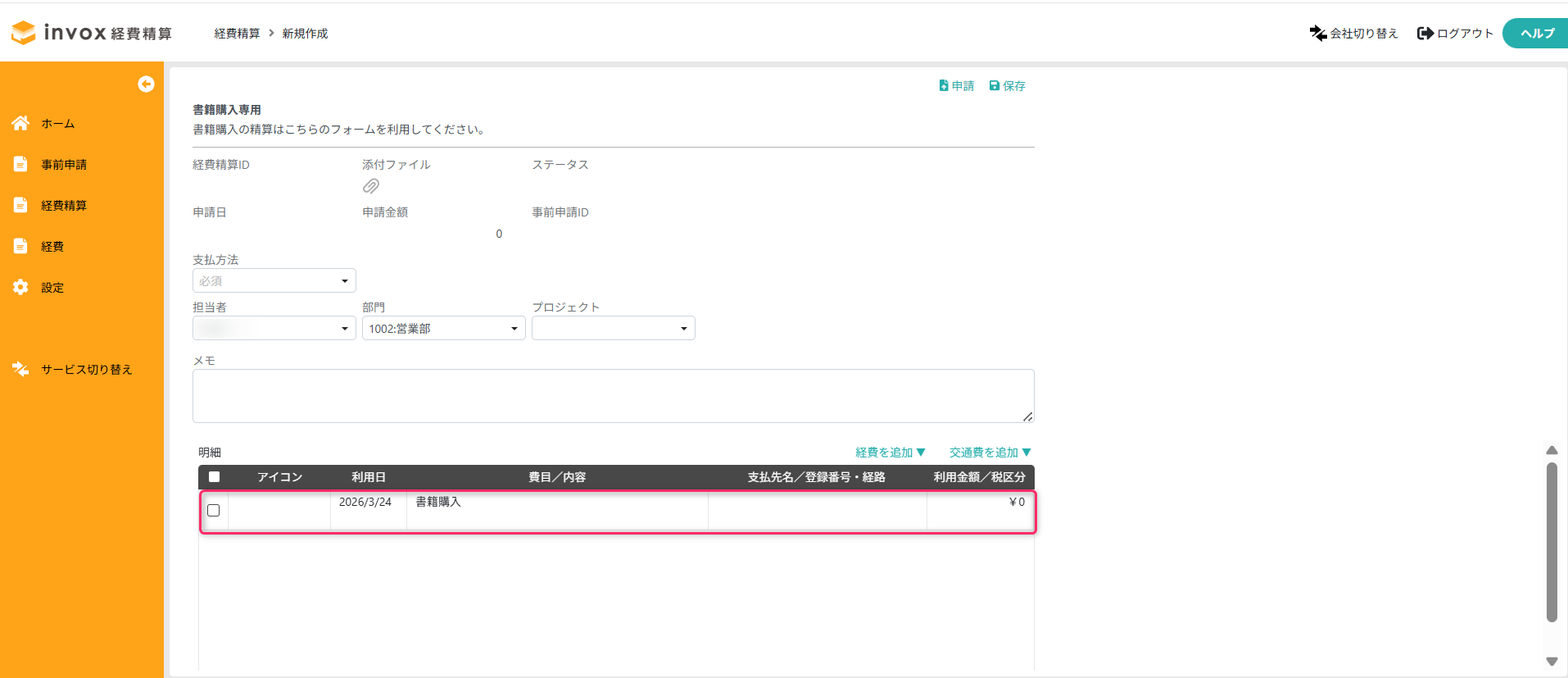The width and height of the screenshot is (1568, 678).
Task: Click into the メモ text area
Action: point(613,395)
